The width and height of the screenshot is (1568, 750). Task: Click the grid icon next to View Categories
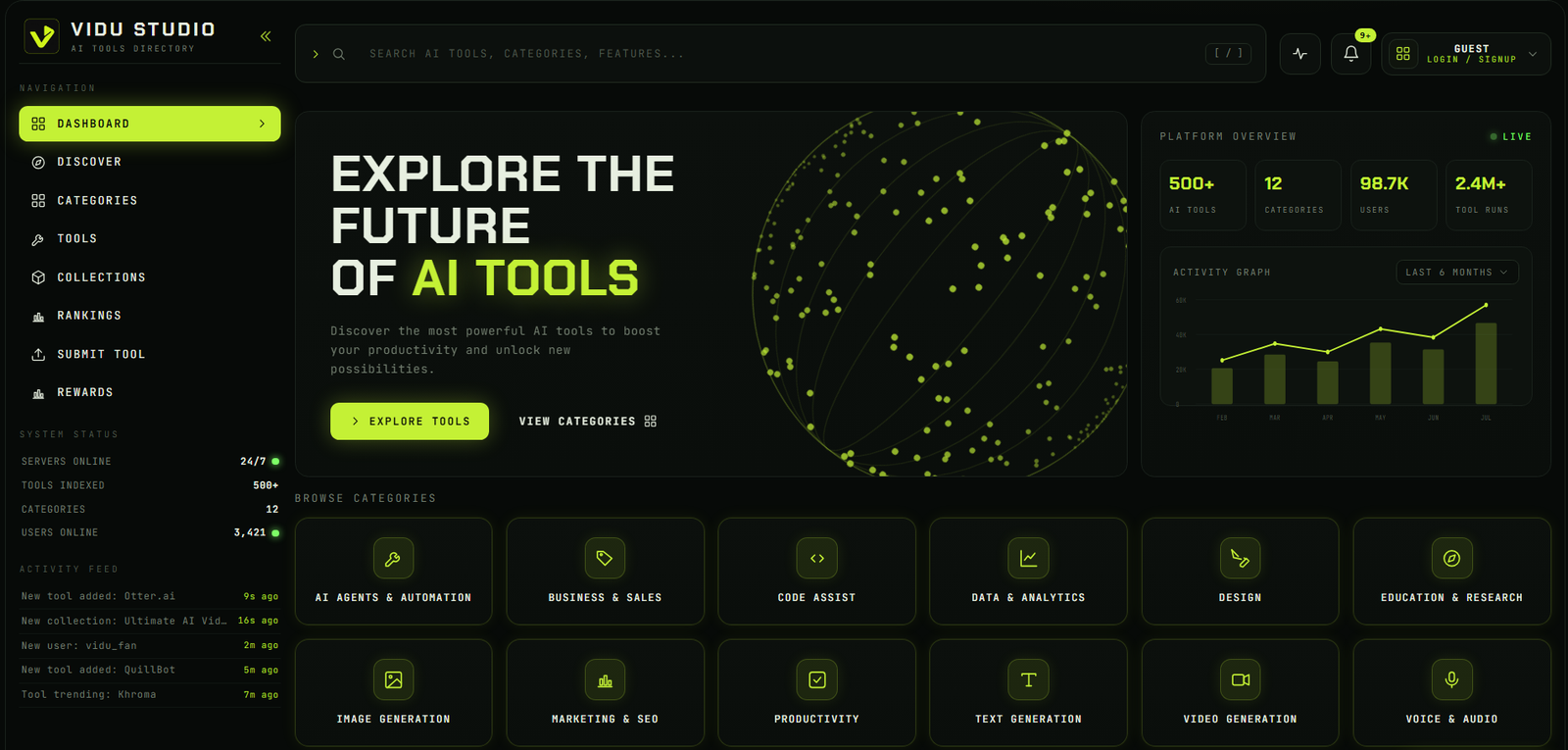click(x=651, y=422)
